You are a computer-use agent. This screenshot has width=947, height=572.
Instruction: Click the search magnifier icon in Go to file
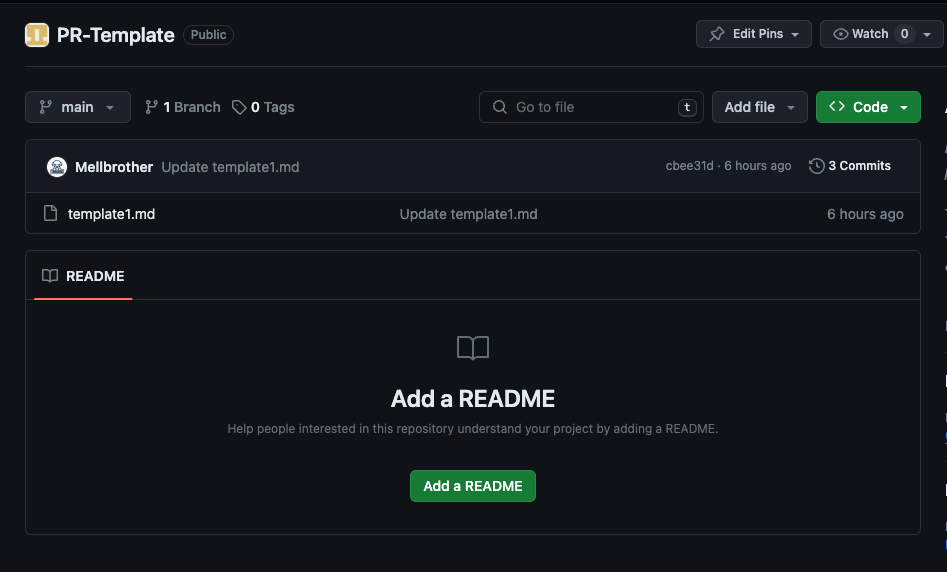[x=499, y=107]
